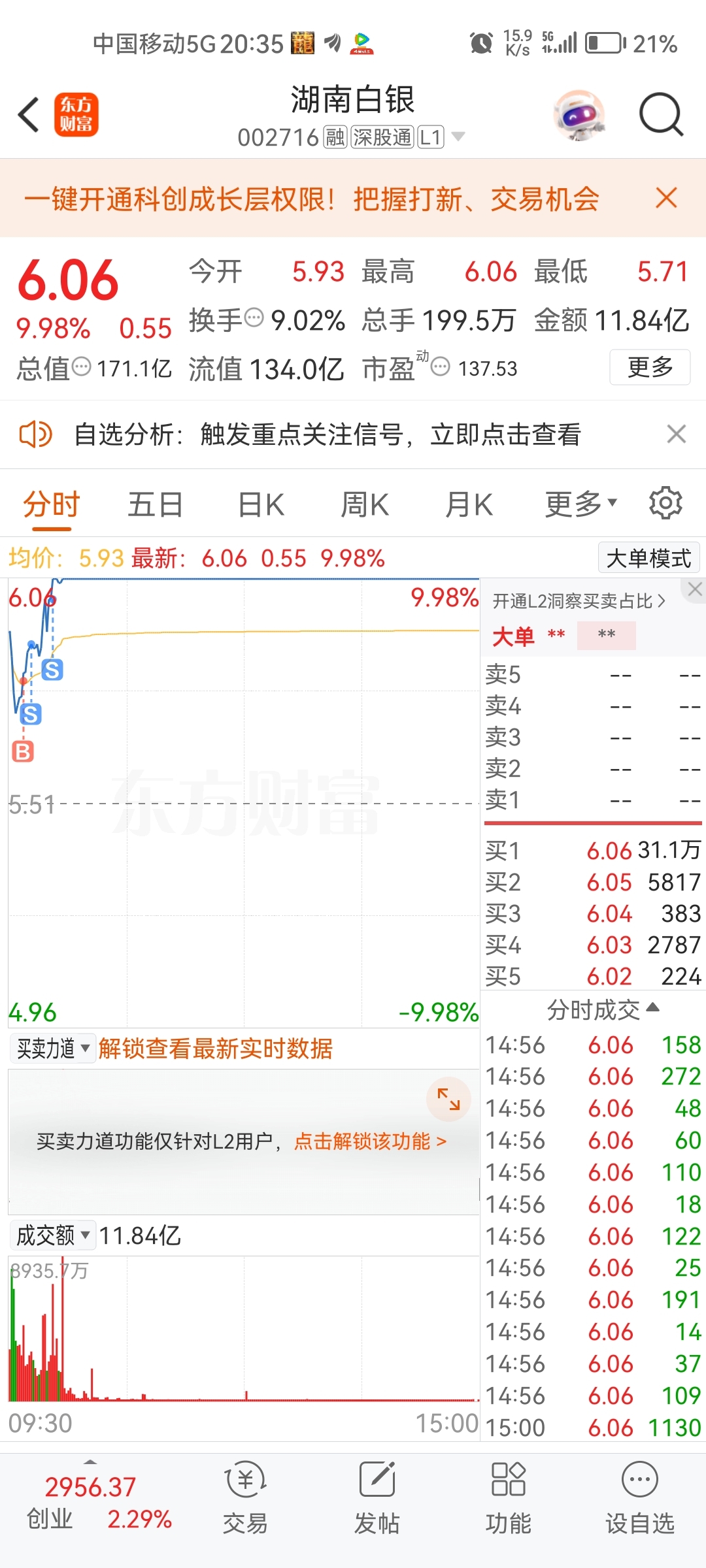Tap the lower S sell marker on chart

(x=31, y=714)
